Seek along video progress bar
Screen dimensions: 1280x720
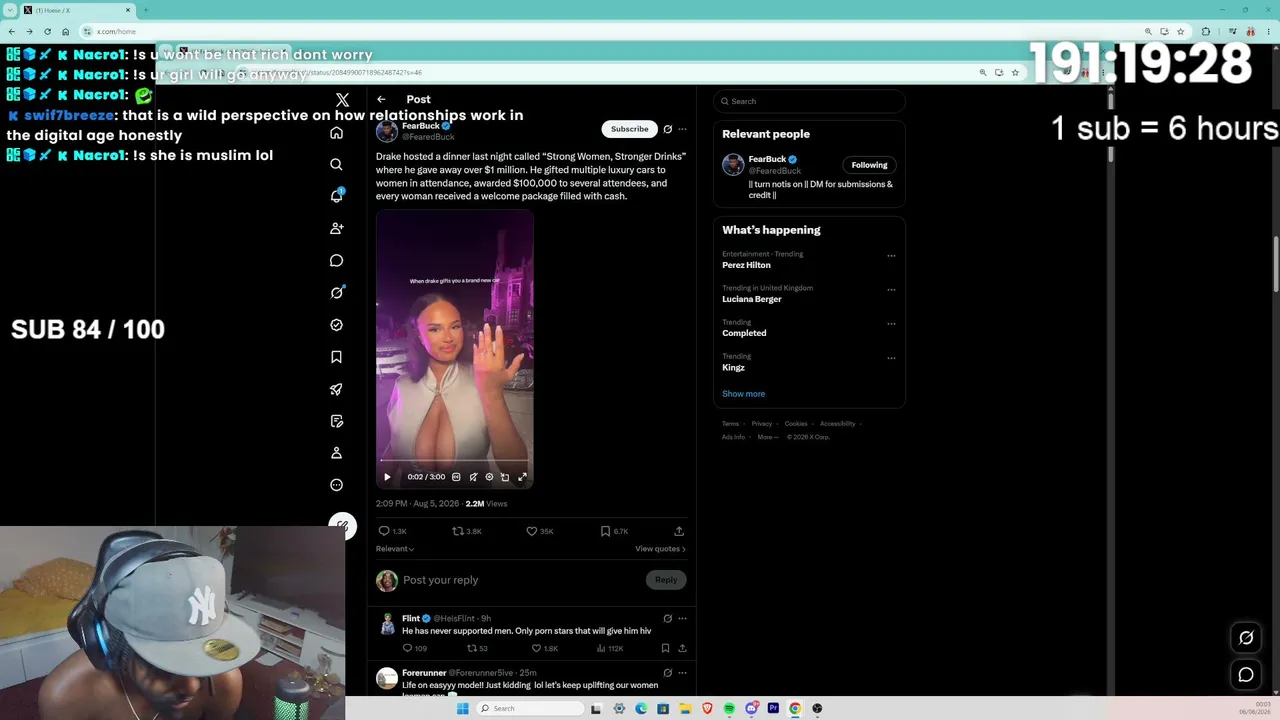pyautogui.click(x=455, y=461)
